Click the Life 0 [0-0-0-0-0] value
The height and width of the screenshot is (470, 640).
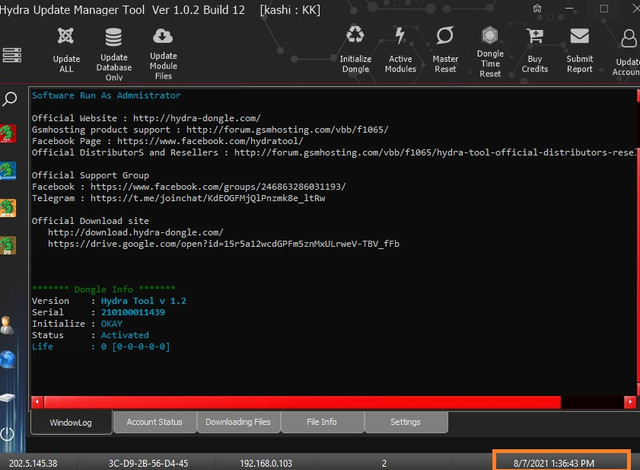pyautogui.click(x=136, y=347)
